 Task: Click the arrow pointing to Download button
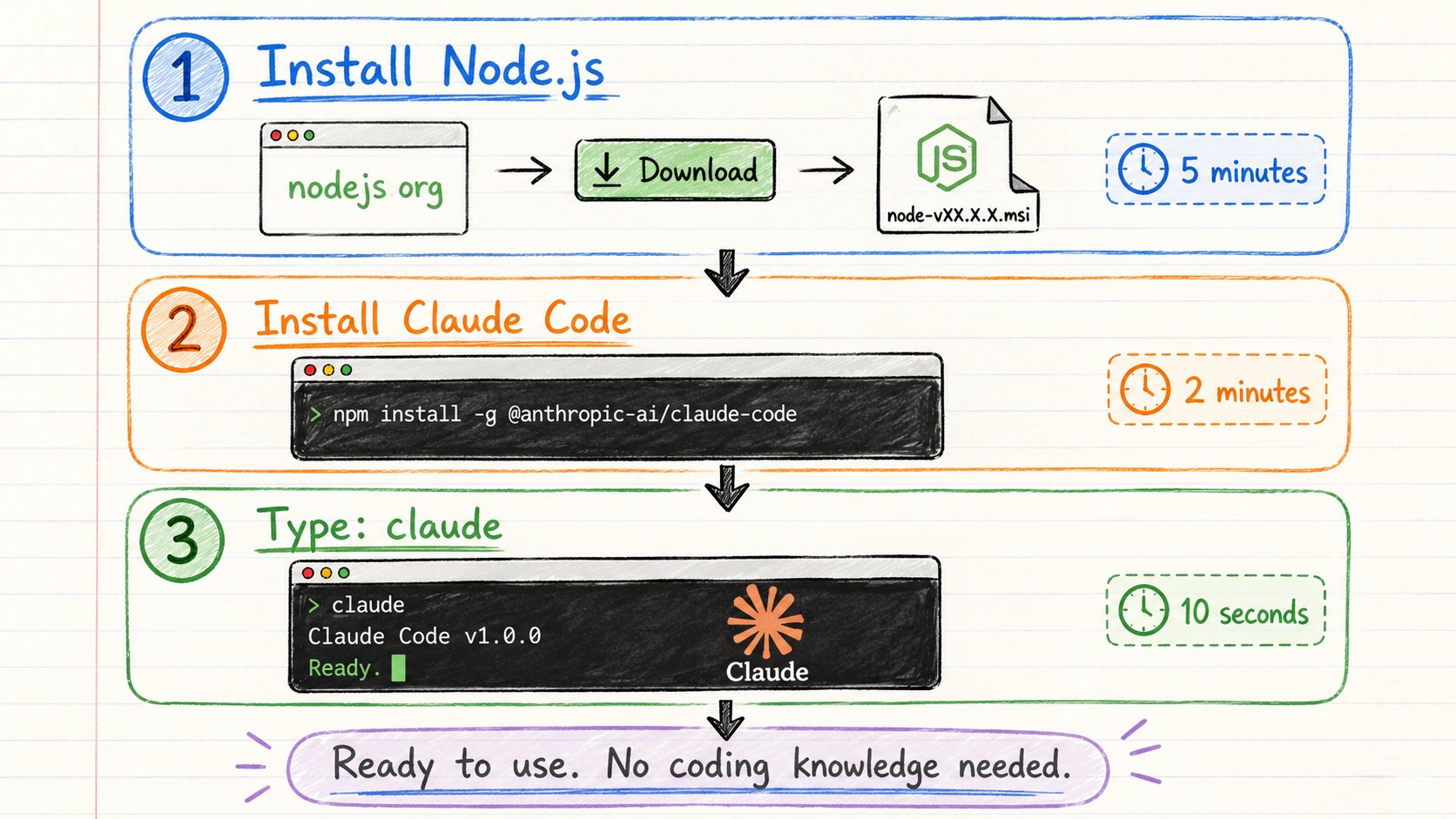coord(525,170)
